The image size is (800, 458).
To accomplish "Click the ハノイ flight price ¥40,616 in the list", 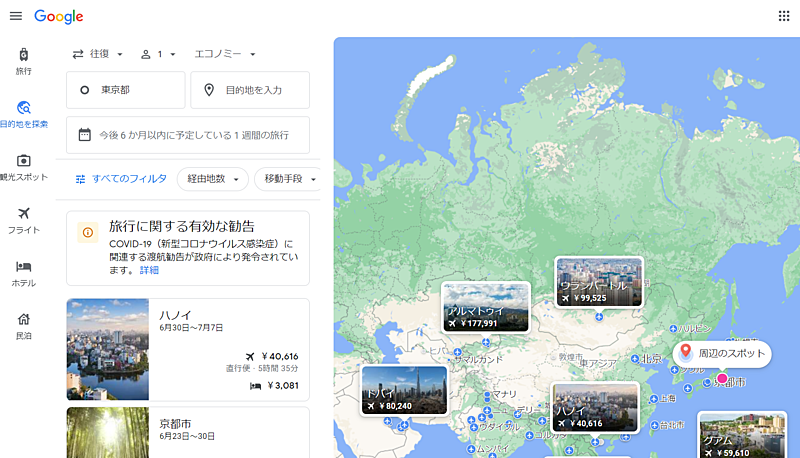I will 280,357.
